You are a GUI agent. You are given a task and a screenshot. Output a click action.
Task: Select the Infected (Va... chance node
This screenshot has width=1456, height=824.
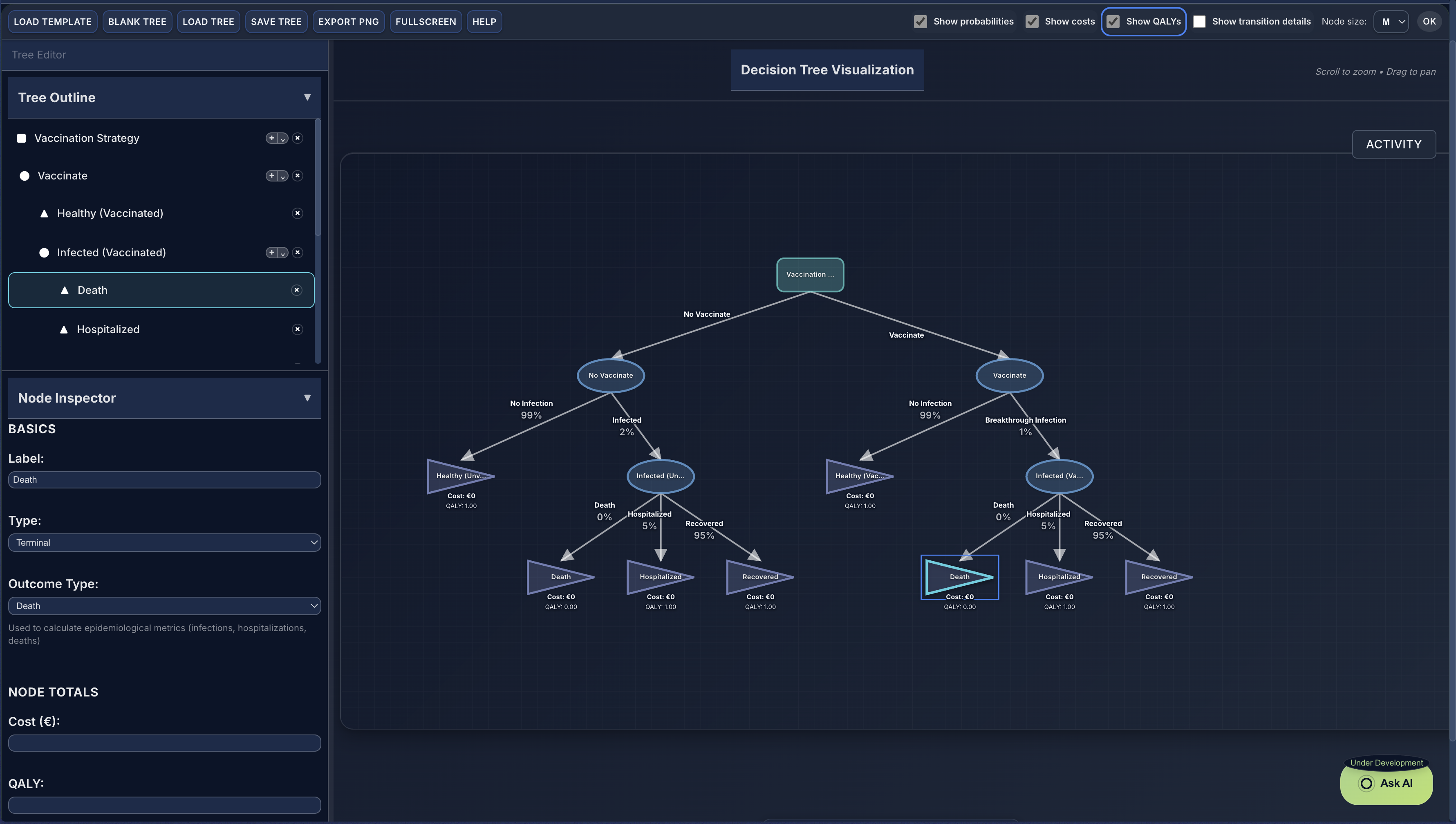pyautogui.click(x=1060, y=476)
